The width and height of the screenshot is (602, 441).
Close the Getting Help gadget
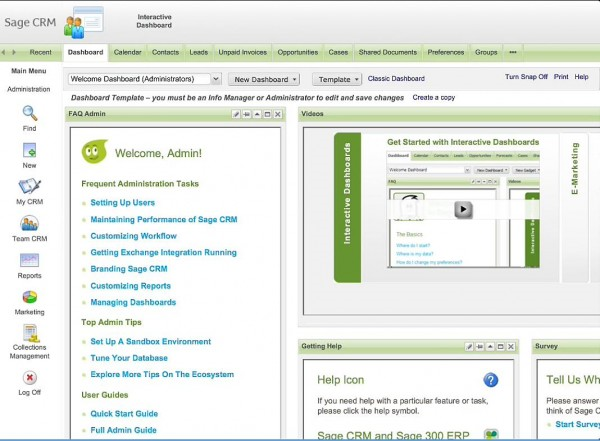click(x=511, y=347)
